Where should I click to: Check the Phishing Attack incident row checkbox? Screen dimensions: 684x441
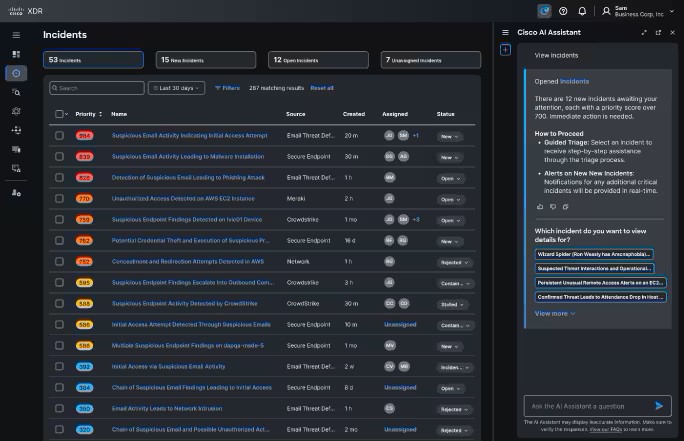tap(59, 178)
